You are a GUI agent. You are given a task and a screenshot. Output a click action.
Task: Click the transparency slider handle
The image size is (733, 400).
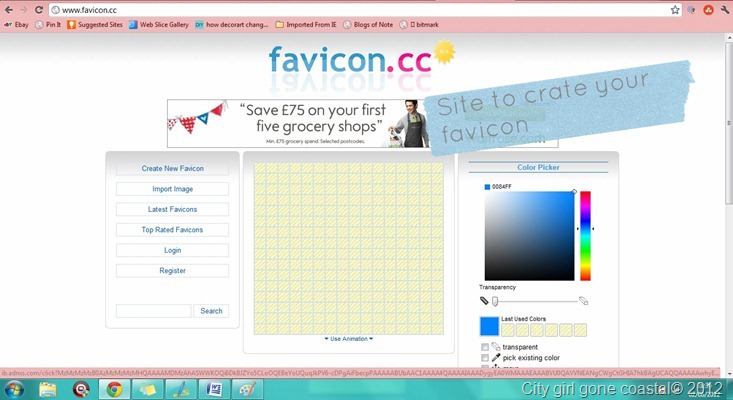(x=495, y=301)
